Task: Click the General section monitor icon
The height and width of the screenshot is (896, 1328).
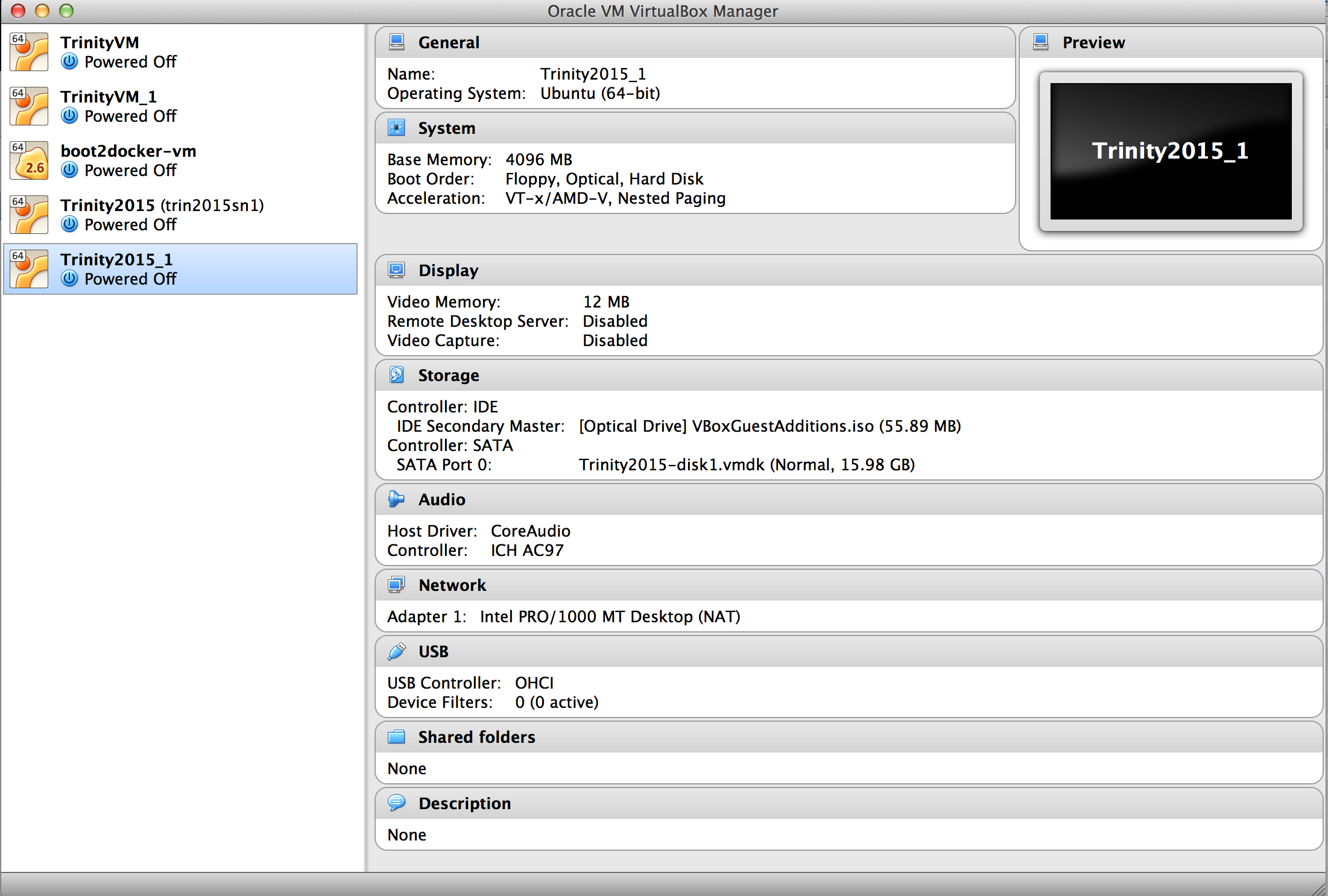Action: tap(396, 42)
